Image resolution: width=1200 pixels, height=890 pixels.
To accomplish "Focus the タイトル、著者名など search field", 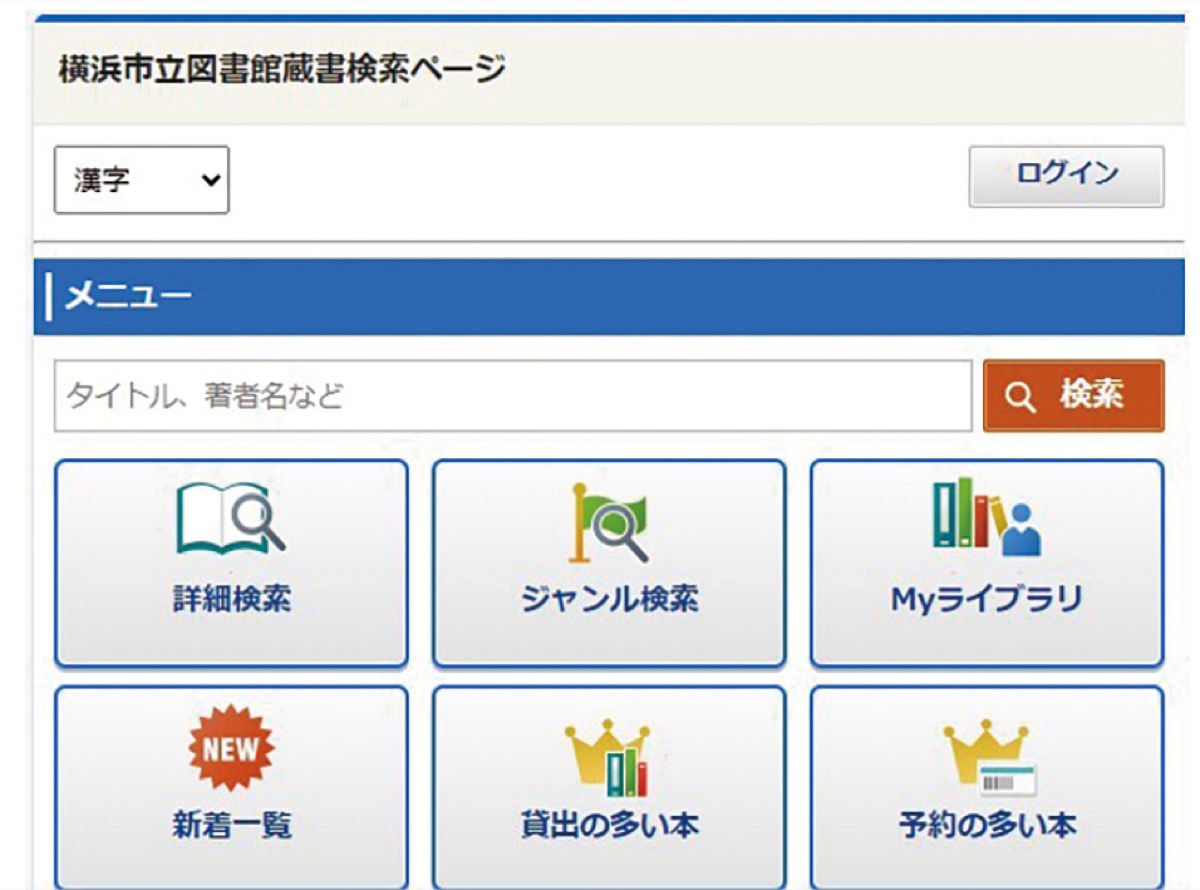I will pyautogui.click(x=512, y=397).
